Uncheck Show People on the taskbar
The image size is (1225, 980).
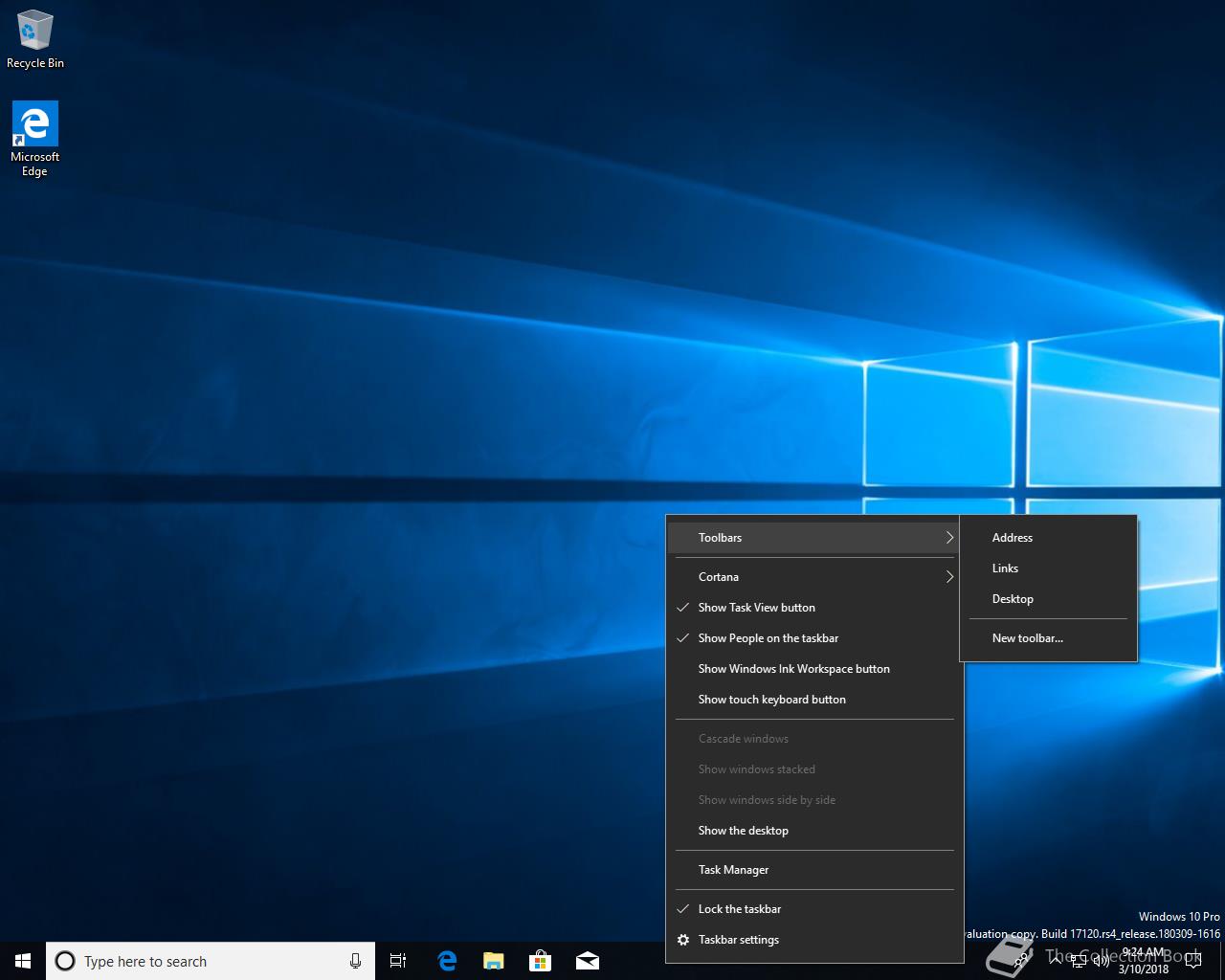768,638
